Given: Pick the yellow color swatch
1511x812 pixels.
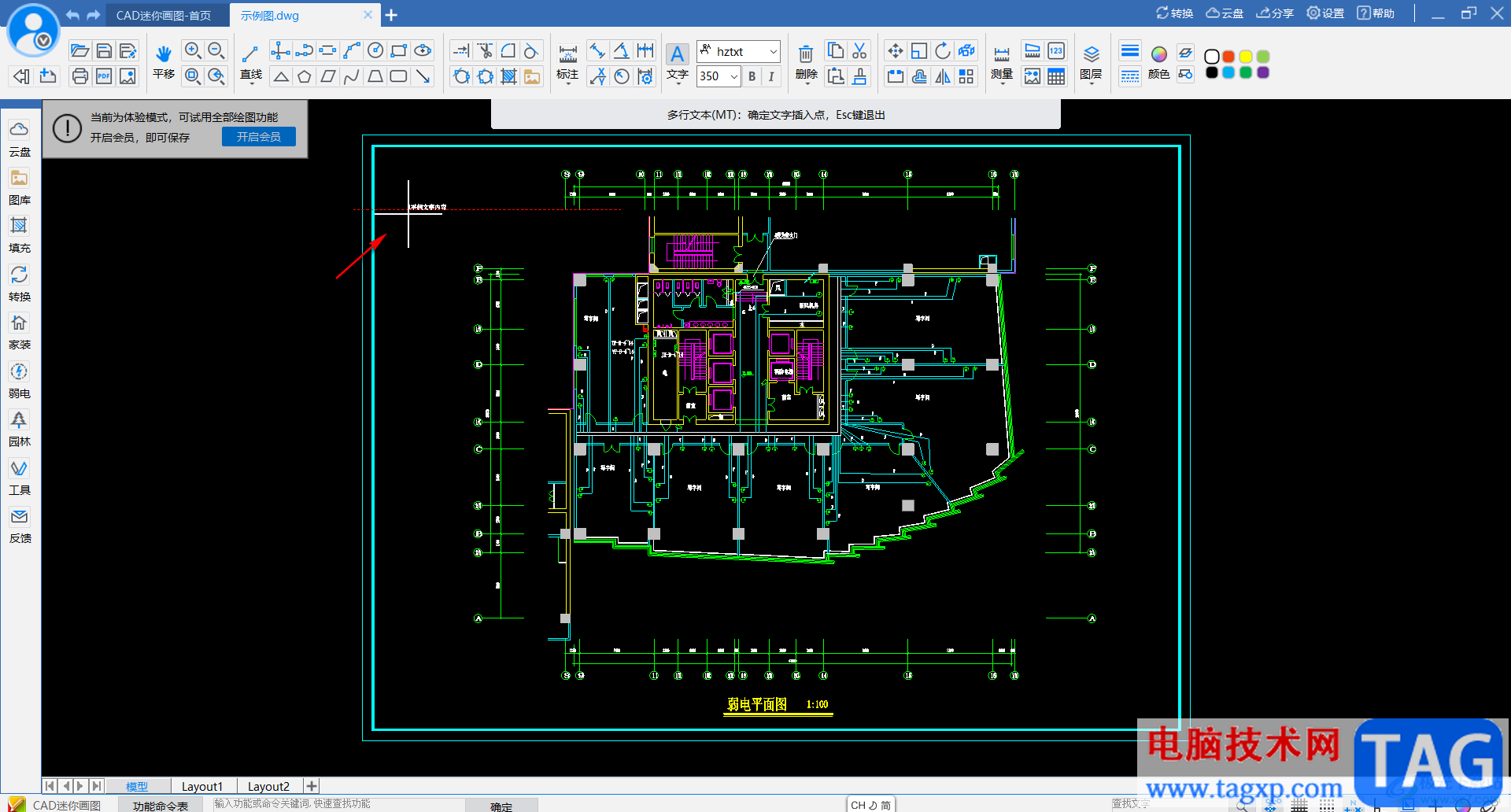Looking at the screenshot, I should click(1246, 57).
